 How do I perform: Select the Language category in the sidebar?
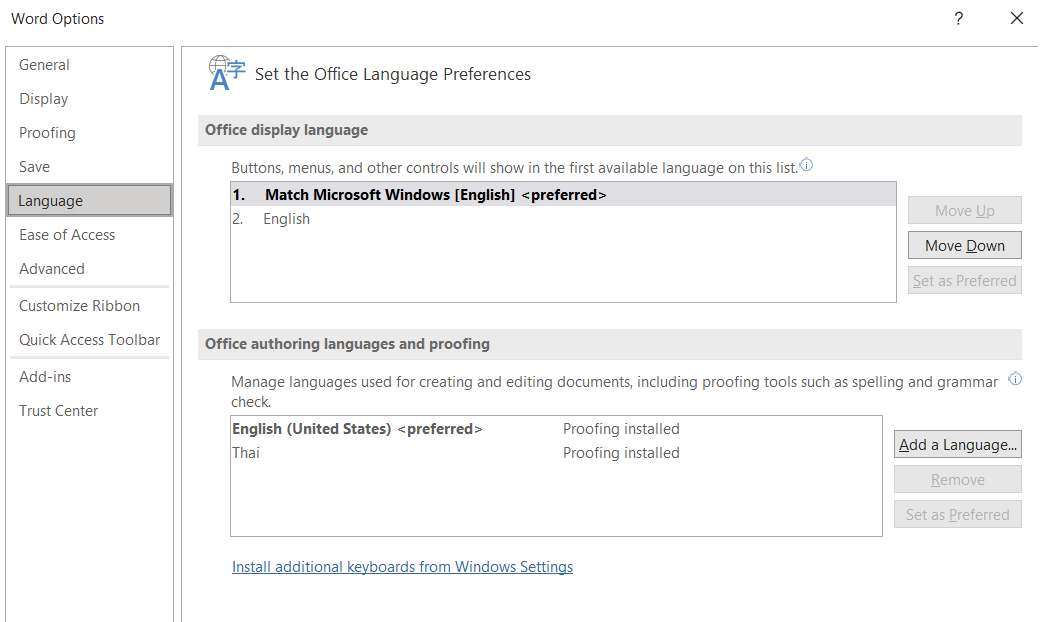[x=89, y=201]
